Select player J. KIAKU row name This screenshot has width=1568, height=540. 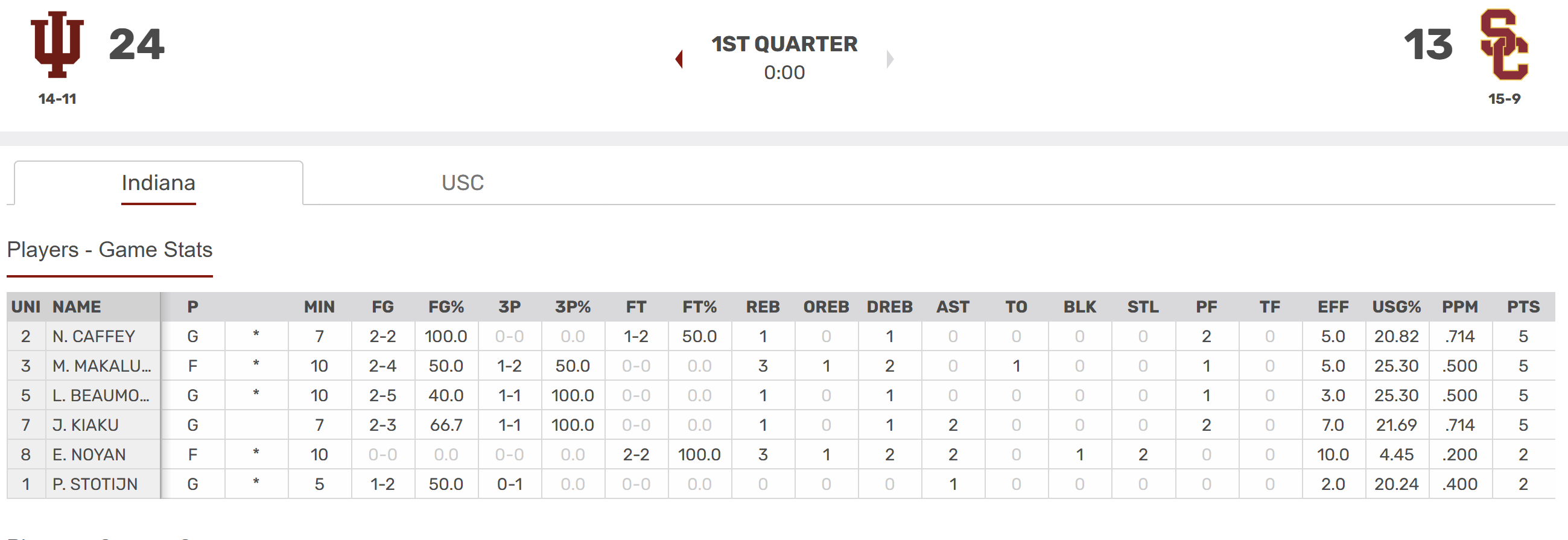tap(85, 425)
